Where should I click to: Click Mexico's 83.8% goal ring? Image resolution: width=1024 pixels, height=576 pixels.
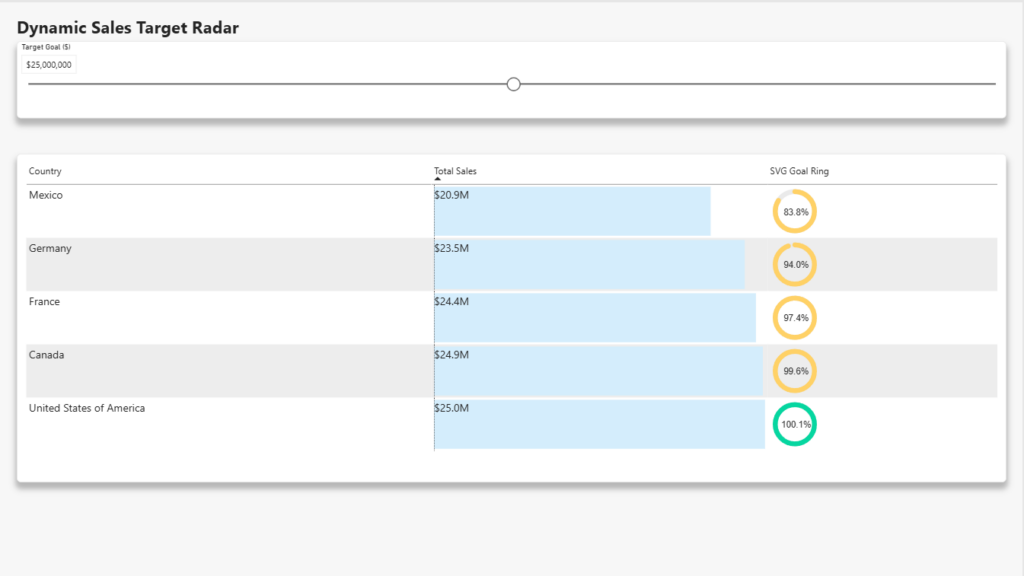[794, 212]
